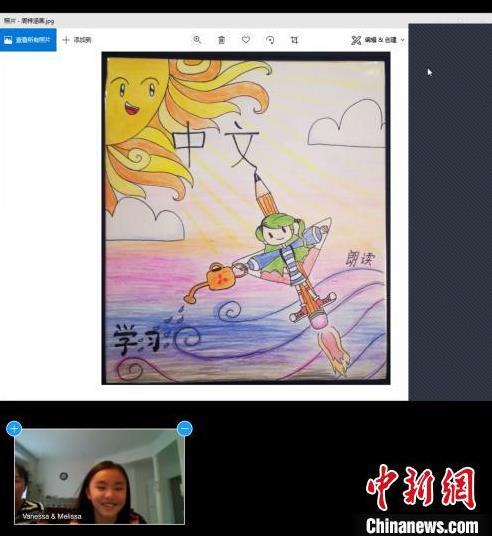Click the Vanessa & Melissa name label
Viewport: 492px width, 536px height.
(x=52, y=516)
